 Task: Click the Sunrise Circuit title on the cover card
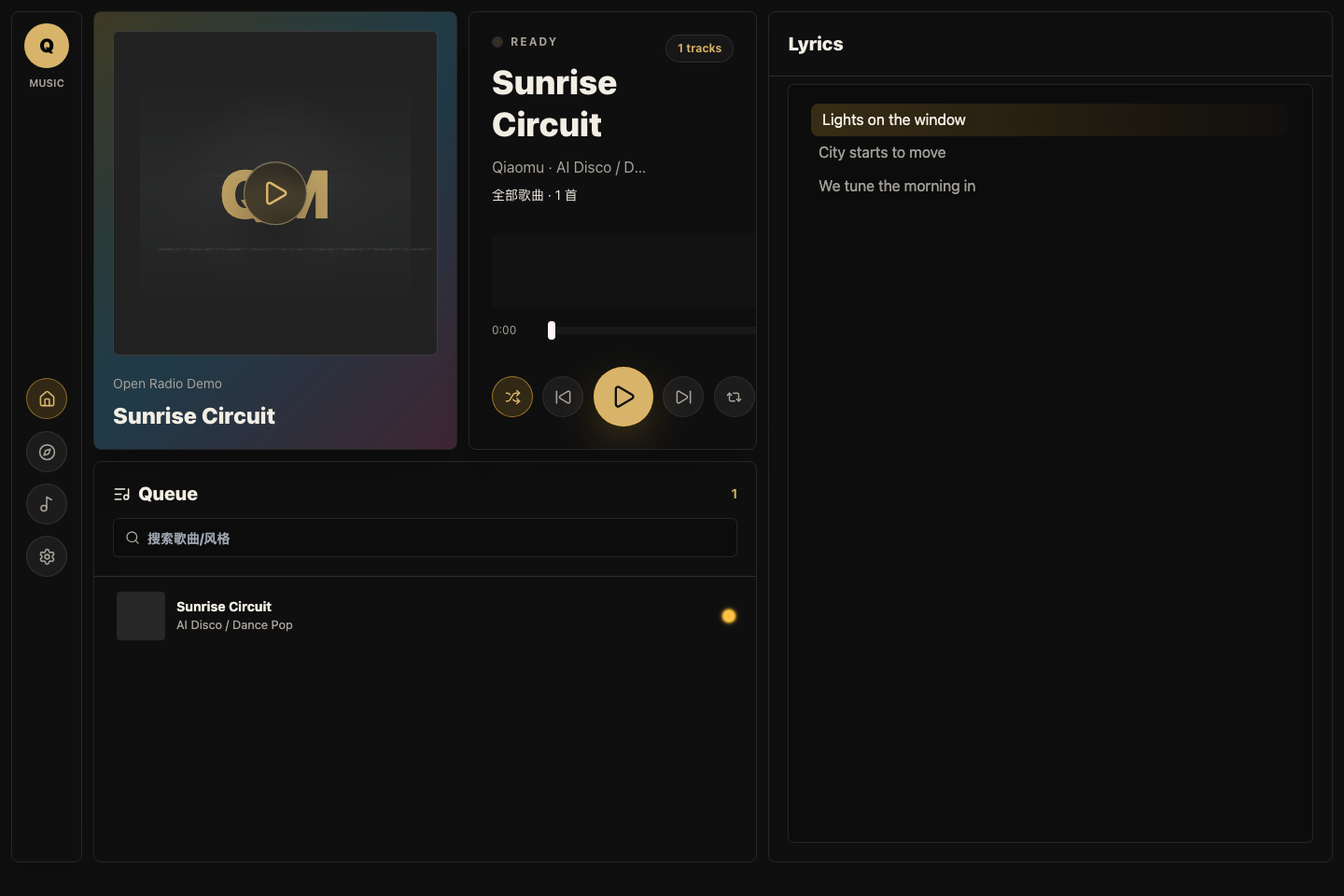(x=194, y=415)
